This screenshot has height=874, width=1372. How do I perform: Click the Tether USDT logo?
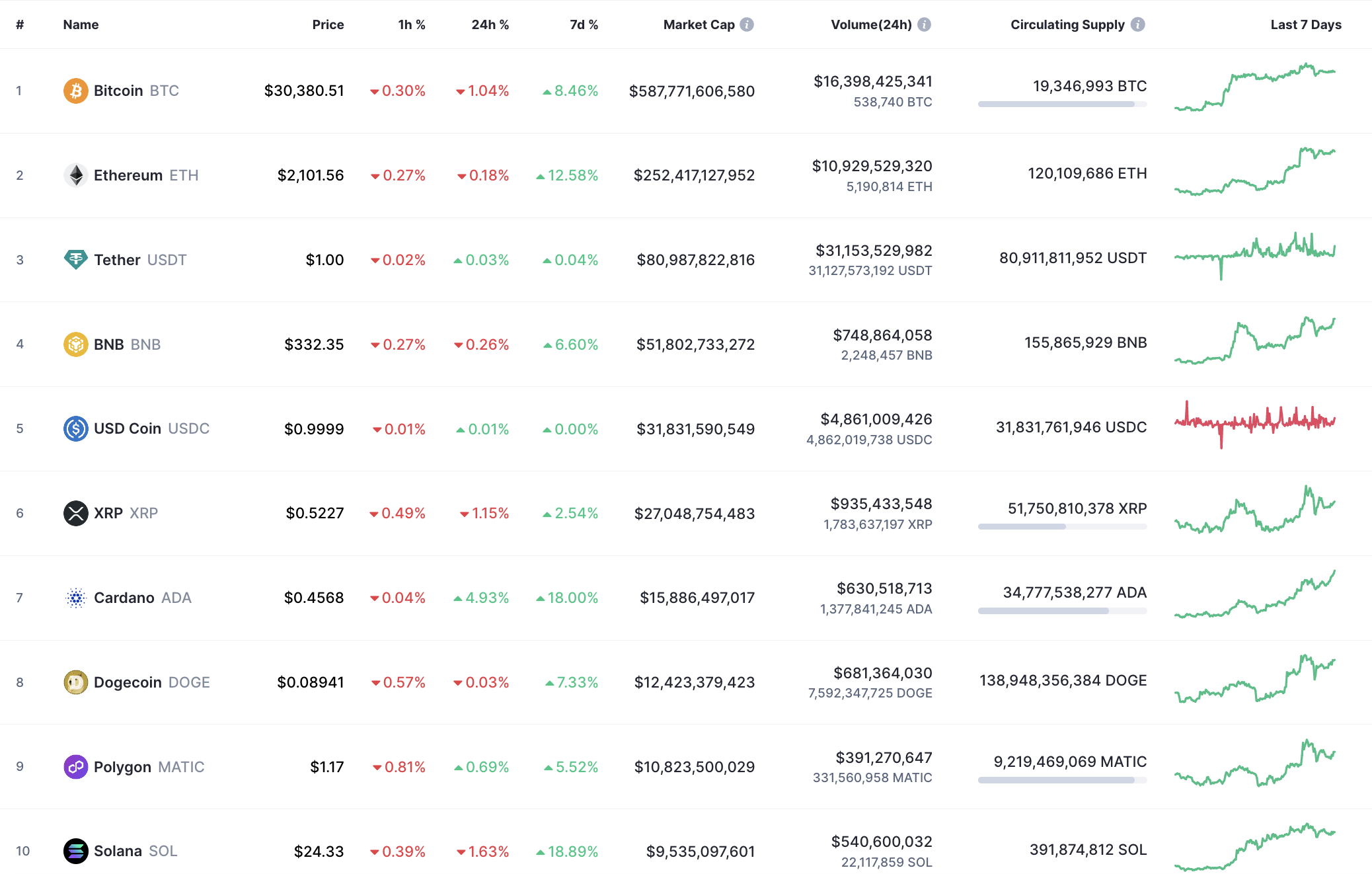click(76, 260)
